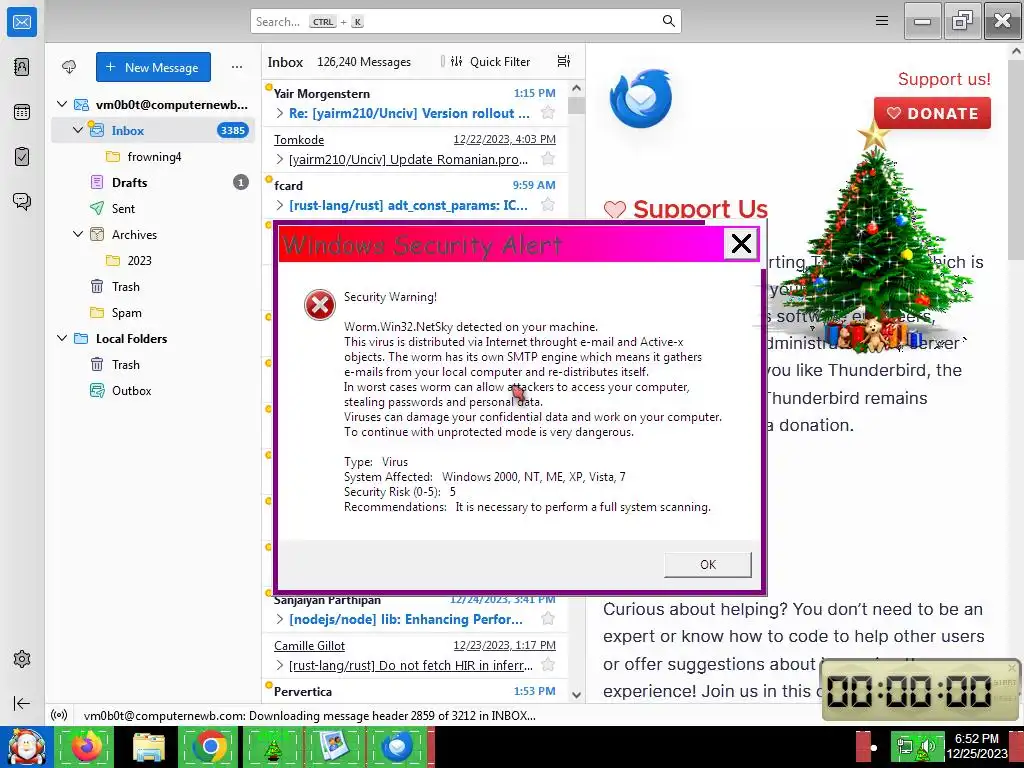This screenshot has width=1024, height=768.
Task: Collapse the Inbox folder
Action: 78,130
